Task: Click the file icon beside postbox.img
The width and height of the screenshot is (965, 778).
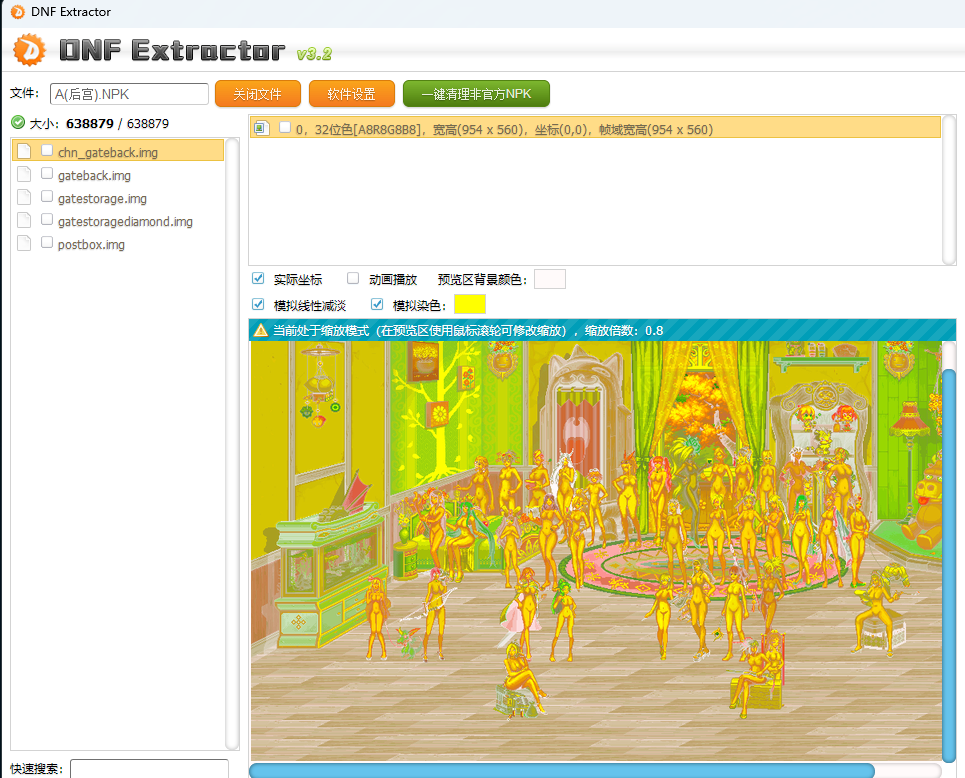Action: point(24,243)
